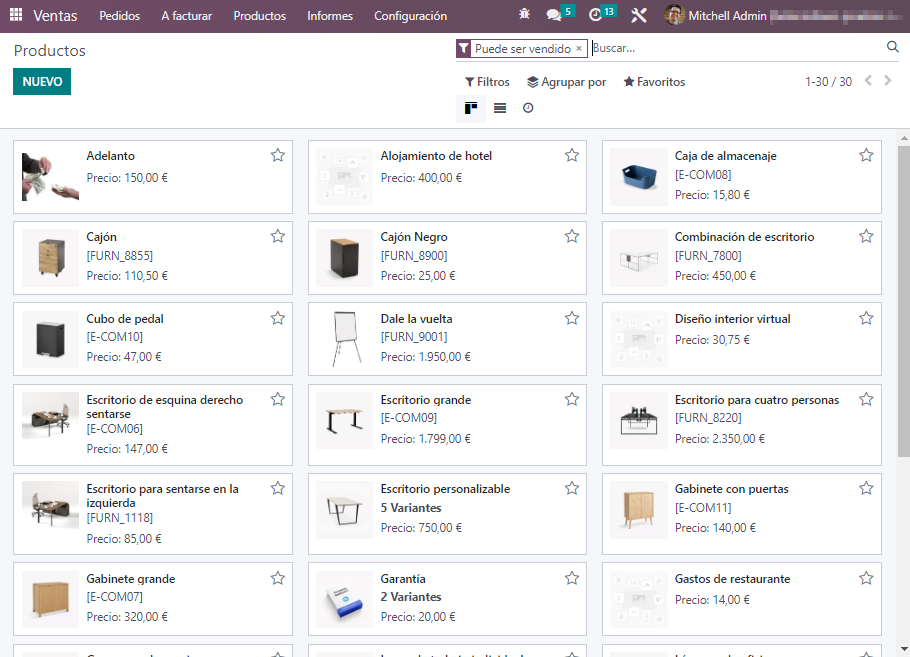This screenshot has height=657, width=910.
Task: Open the activity view clock icon
Action: click(527, 108)
